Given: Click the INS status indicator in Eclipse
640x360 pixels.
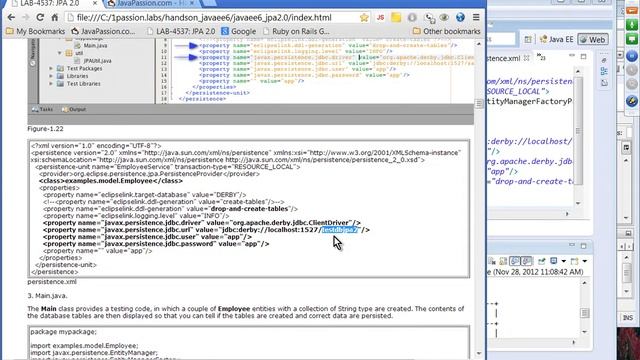Looking at the screenshot, I should coord(628,317).
